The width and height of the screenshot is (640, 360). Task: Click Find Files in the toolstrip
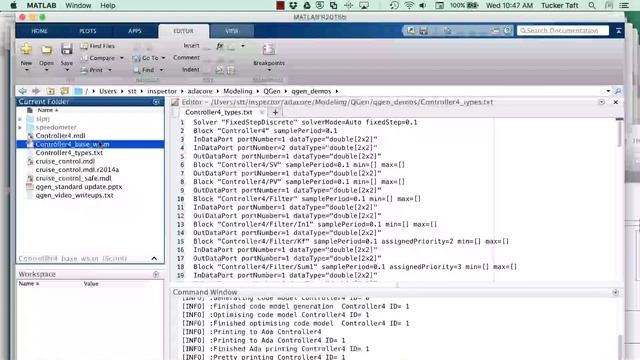pyautogui.click(x=98, y=46)
